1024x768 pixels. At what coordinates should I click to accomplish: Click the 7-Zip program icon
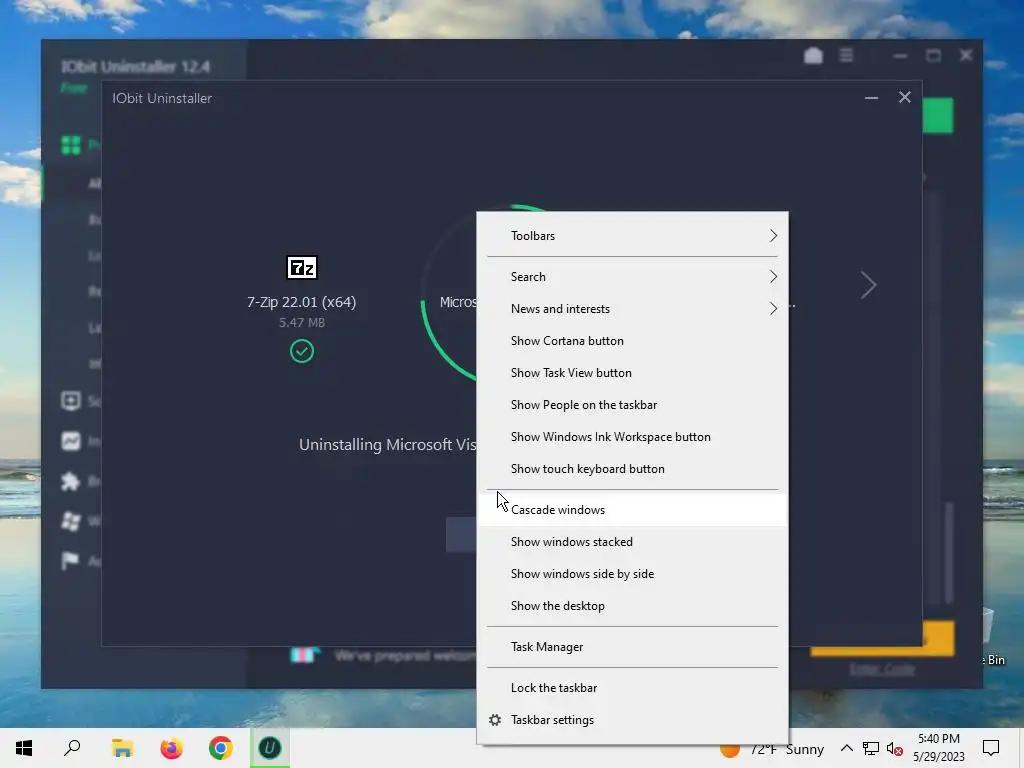(x=302, y=268)
